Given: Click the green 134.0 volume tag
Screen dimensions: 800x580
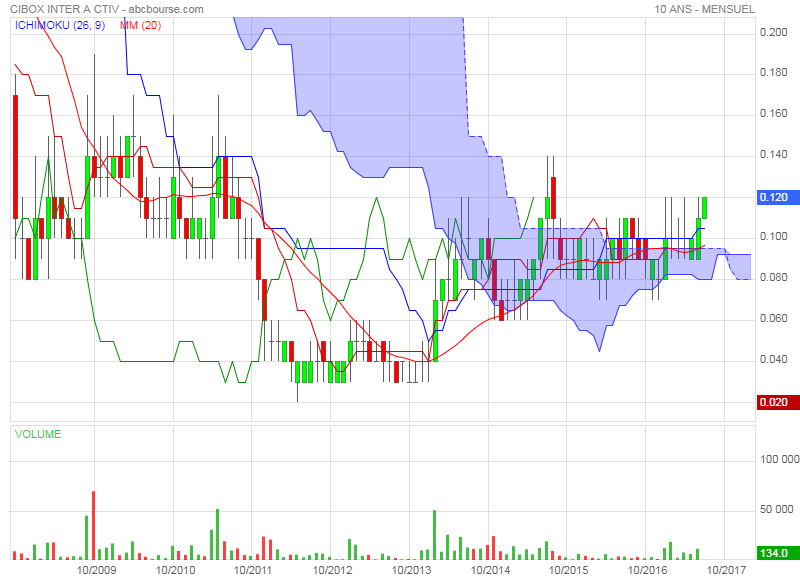Looking at the screenshot, I should [x=777, y=553].
